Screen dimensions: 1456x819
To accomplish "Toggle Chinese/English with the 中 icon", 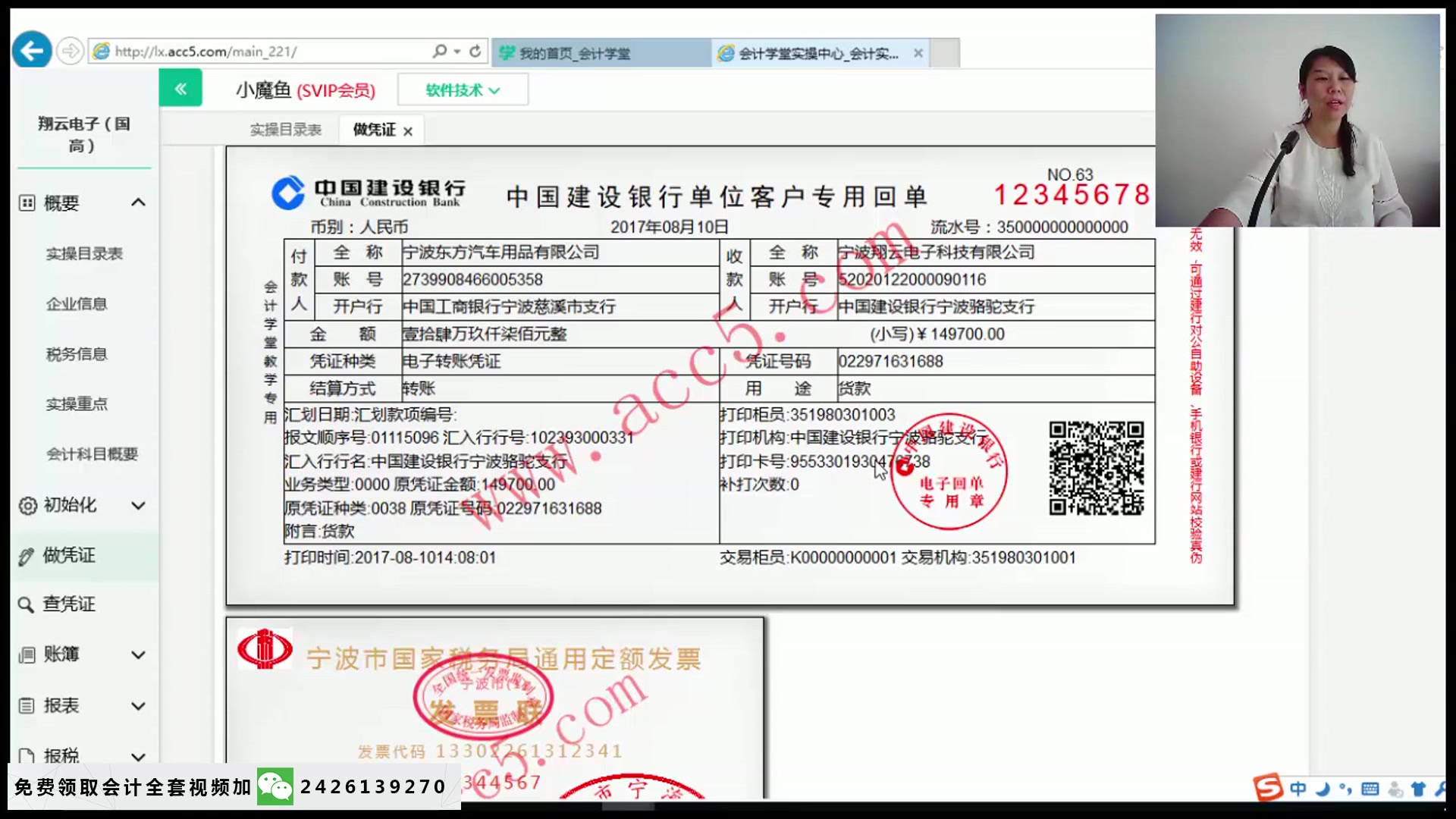I will pos(1299,789).
